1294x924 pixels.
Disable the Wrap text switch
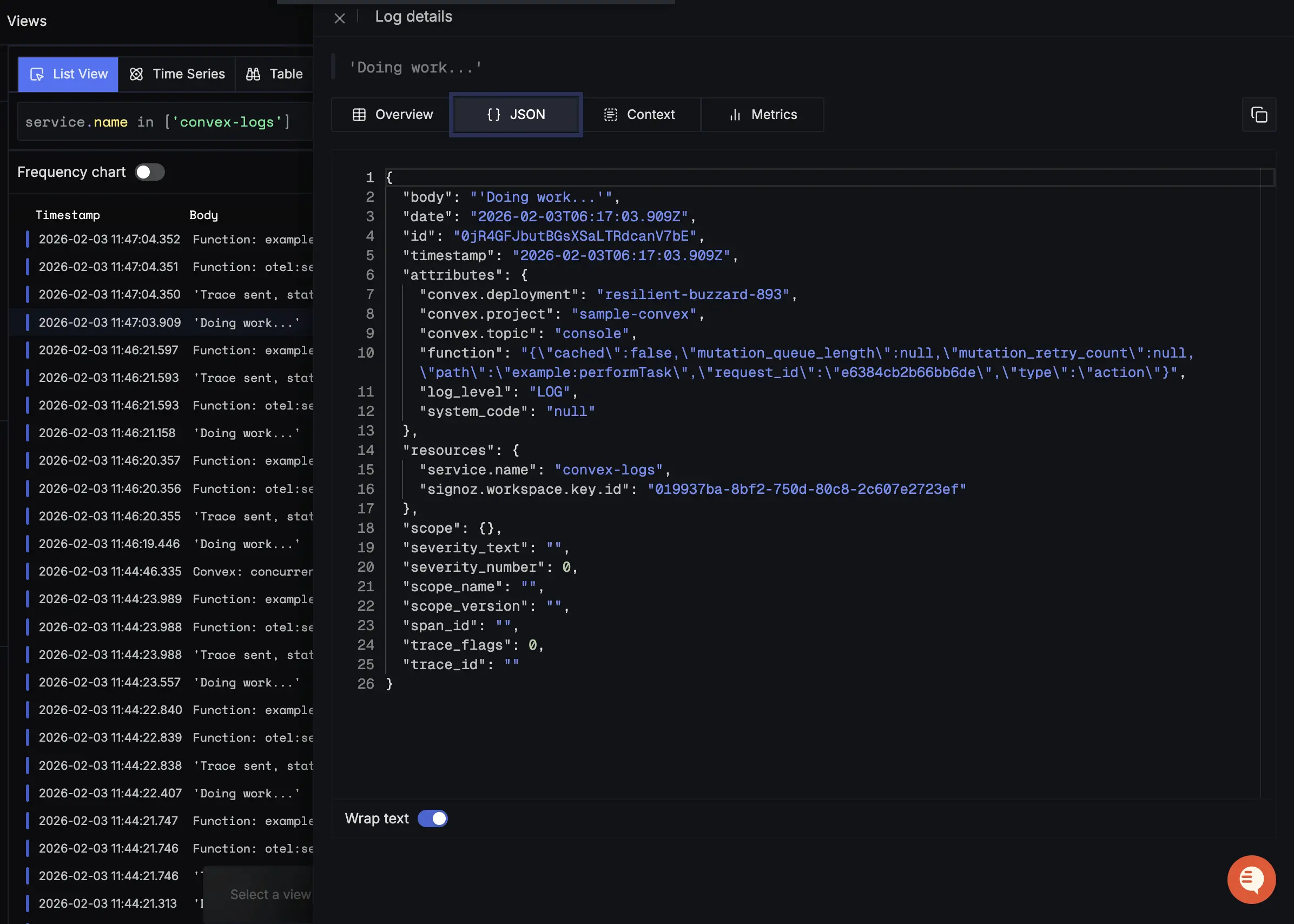tap(432, 818)
